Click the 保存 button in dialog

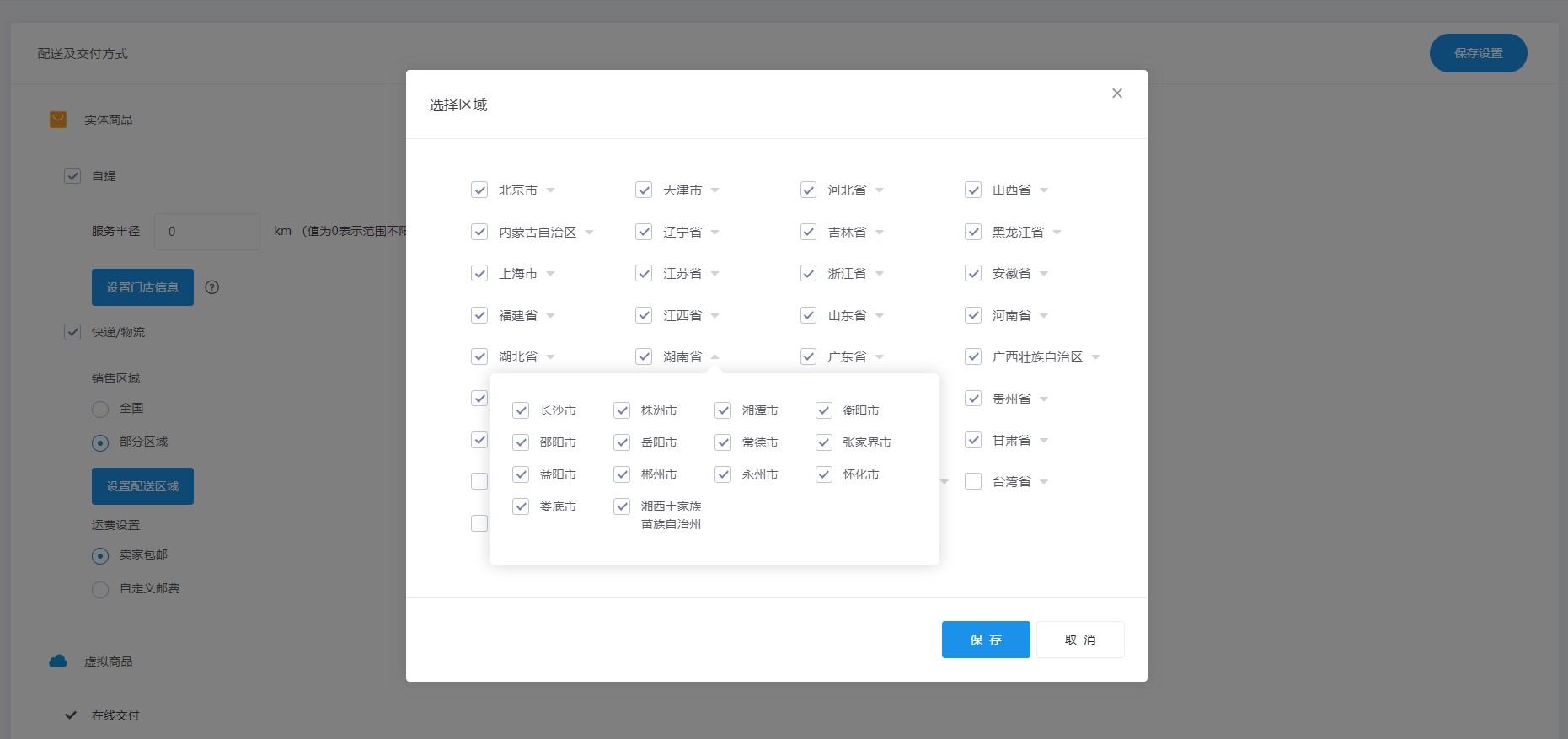click(x=986, y=640)
